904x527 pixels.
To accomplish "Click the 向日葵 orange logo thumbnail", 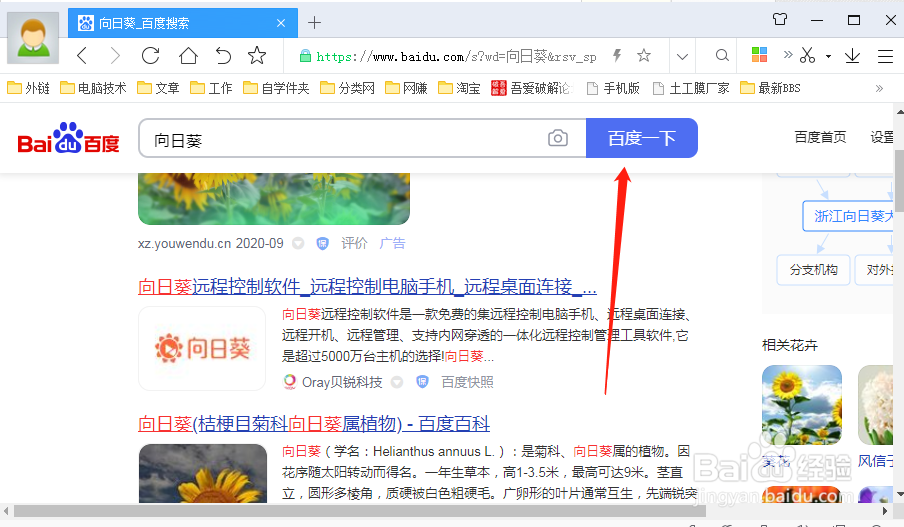I will [x=202, y=348].
